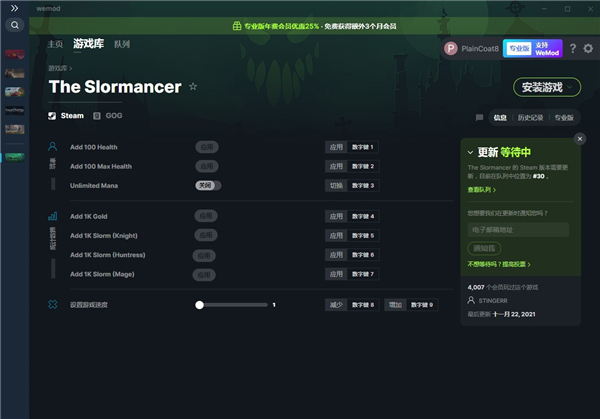600x419 pixels.
Task: Click the stats category bar-chart icon
Action: (x=52, y=216)
